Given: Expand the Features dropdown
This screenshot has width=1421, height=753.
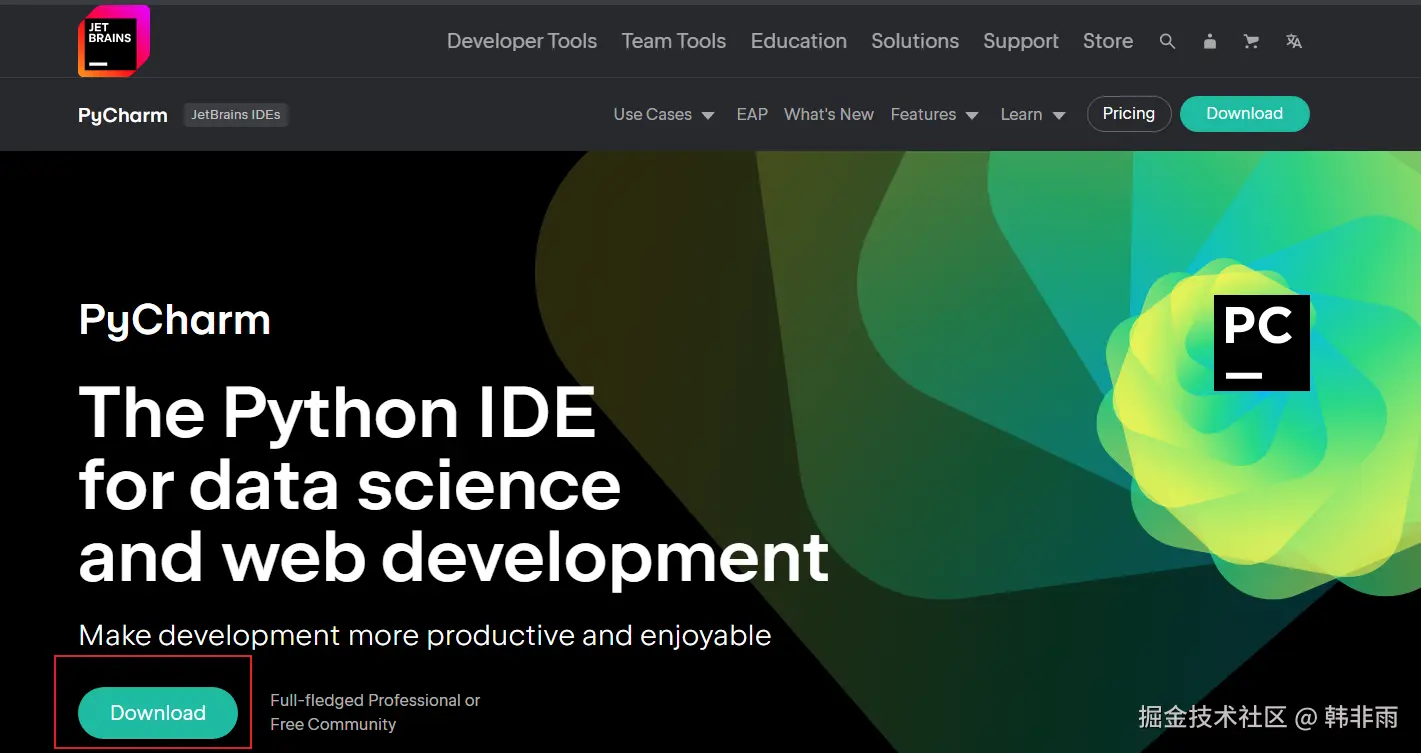Looking at the screenshot, I should point(934,114).
